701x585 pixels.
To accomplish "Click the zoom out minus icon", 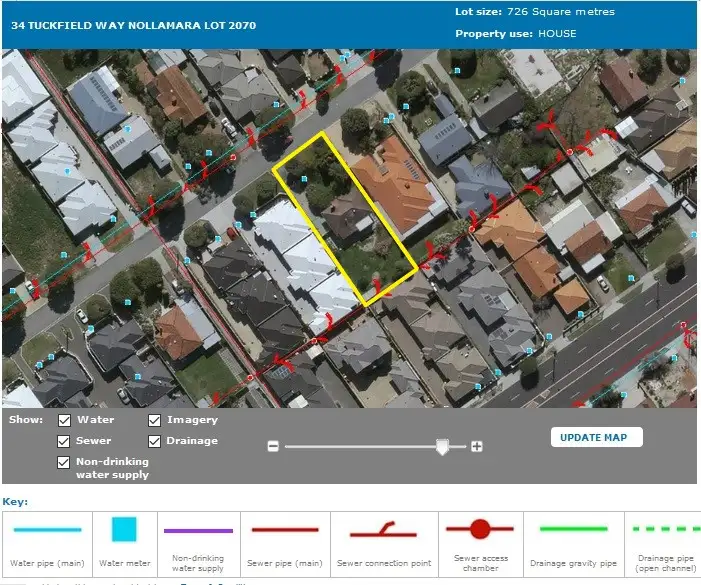I will point(272,447).
